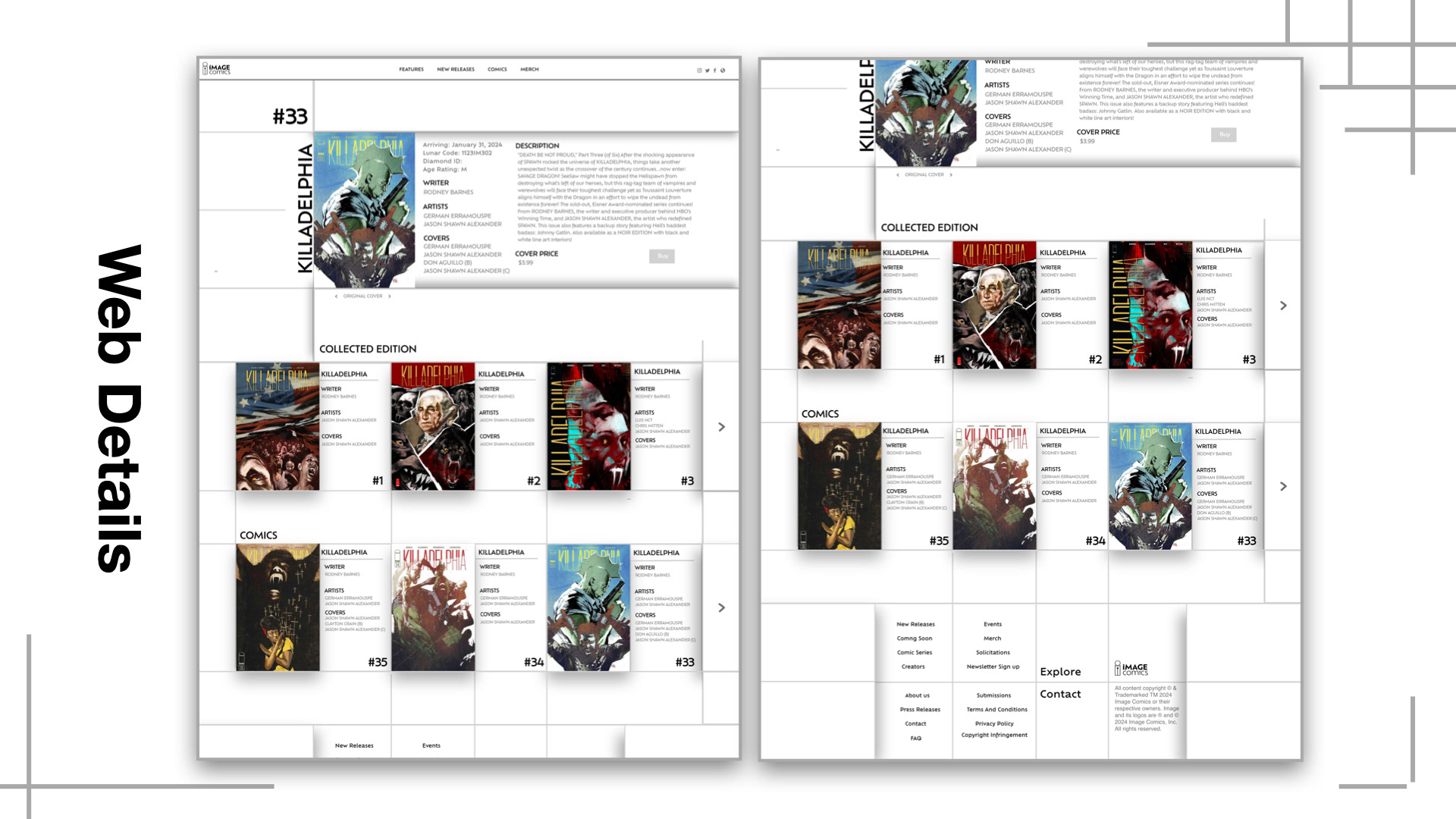
Task: Go to previous cover arrow beside Original Cover
Action: coord(336,297)
